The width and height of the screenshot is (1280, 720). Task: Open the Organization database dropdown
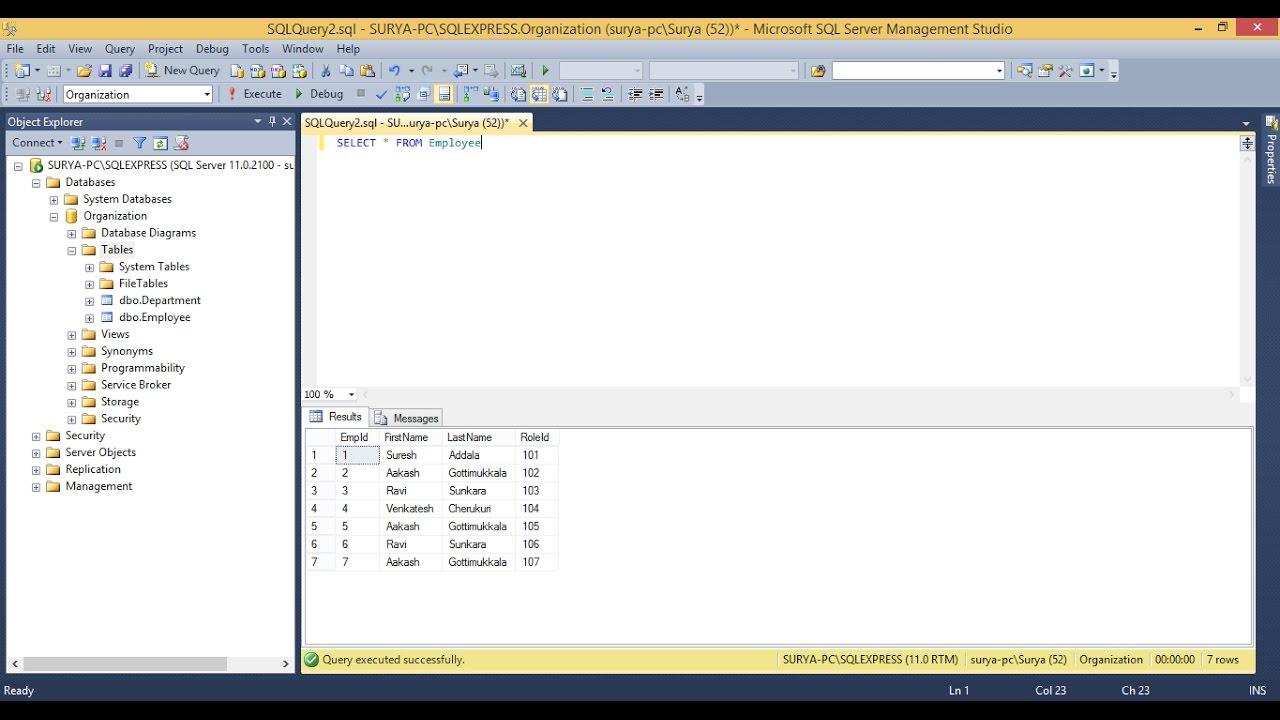pyautogui.click(x=207, y=94)
